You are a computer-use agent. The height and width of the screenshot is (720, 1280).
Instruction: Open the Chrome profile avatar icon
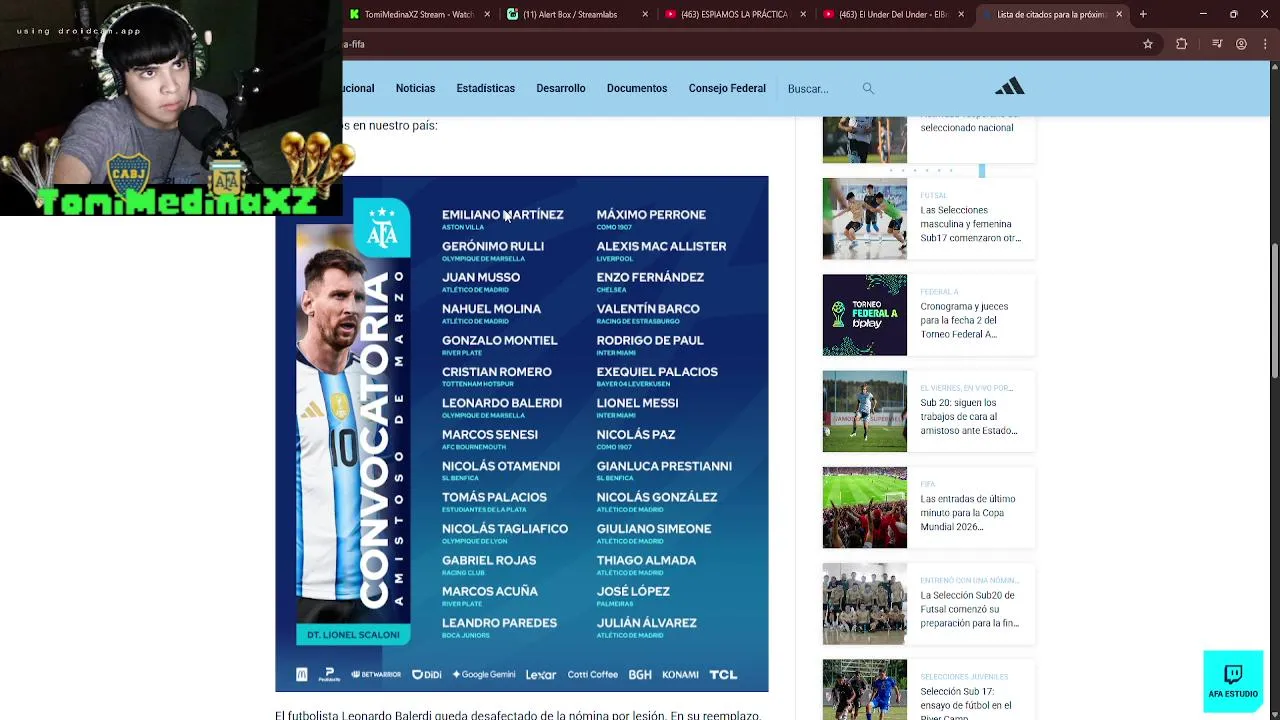coord(1241,44)
